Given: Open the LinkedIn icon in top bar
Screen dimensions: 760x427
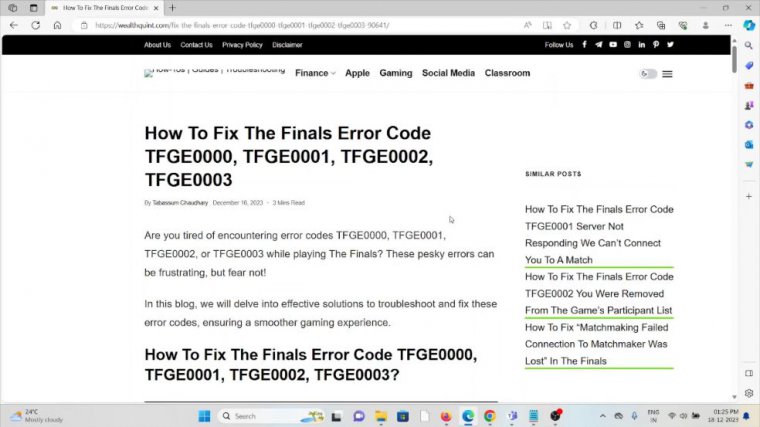Looking at the screenshot, I should 642,45.
